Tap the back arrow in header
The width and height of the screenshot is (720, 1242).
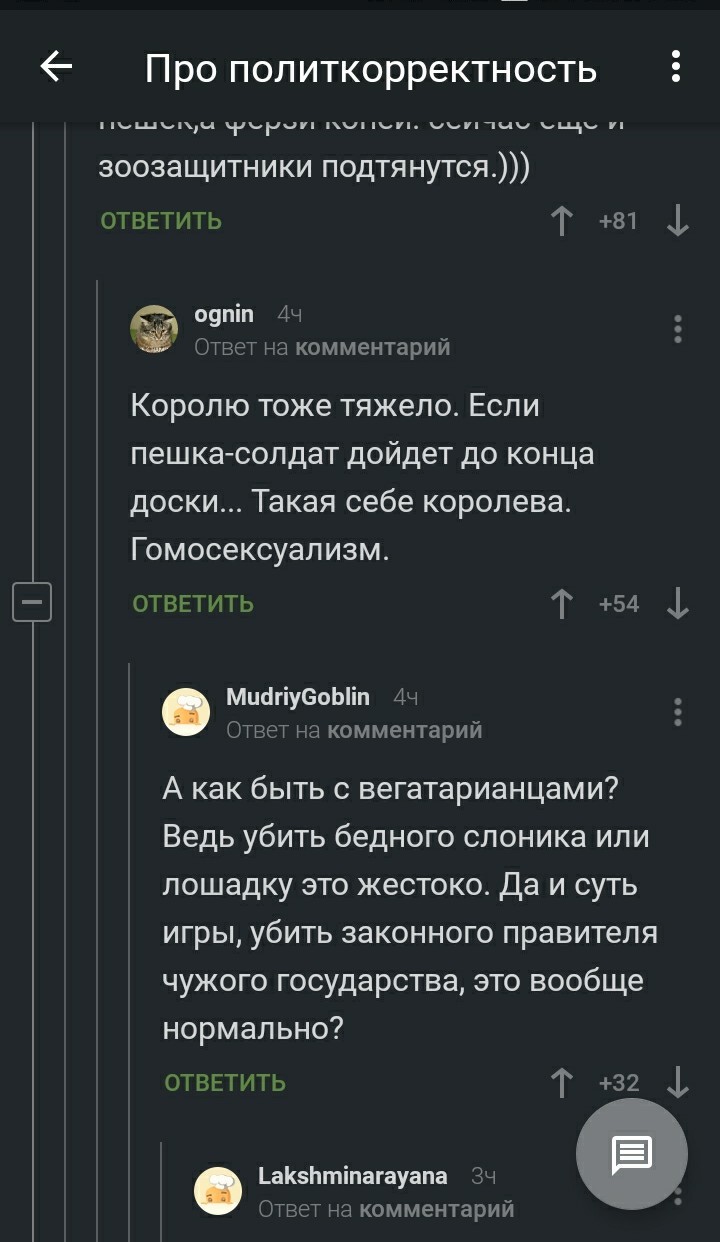pos(56,67)
